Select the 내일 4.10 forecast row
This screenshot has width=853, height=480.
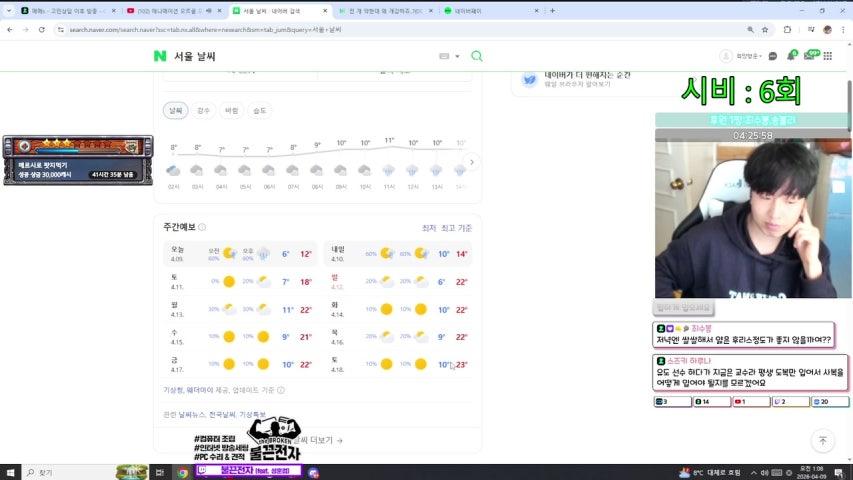point(398,254)
